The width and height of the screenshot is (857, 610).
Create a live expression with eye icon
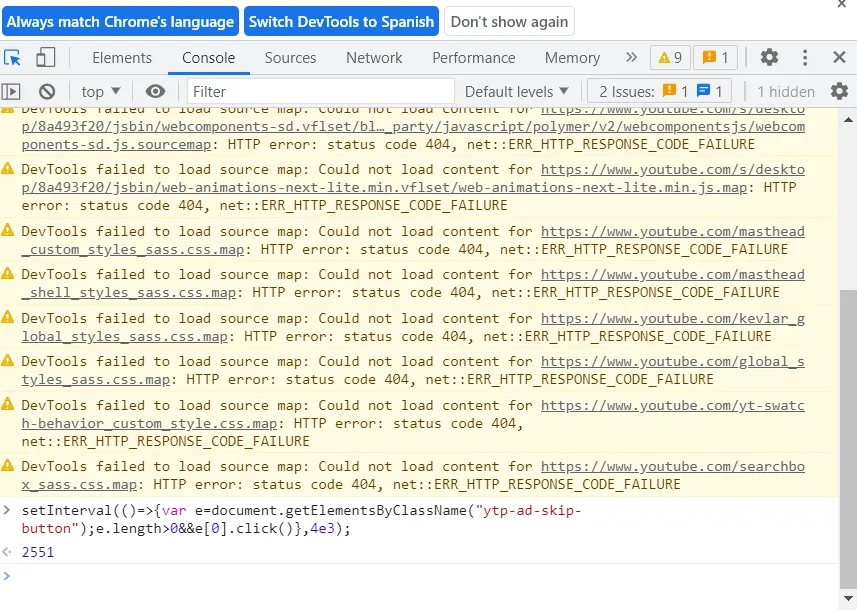click(x=155, y=91)
